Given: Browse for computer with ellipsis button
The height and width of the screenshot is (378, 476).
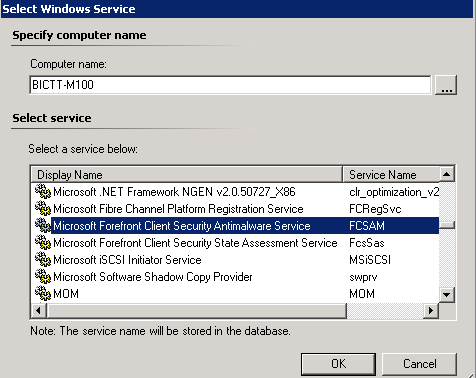Looking at the screenshot, I should coord(446,85).
